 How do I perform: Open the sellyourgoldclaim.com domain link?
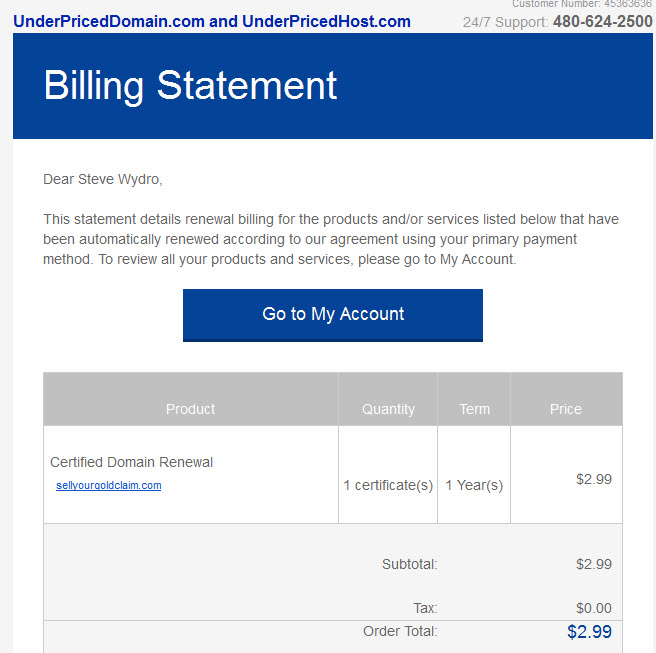(x=109, y=486)
